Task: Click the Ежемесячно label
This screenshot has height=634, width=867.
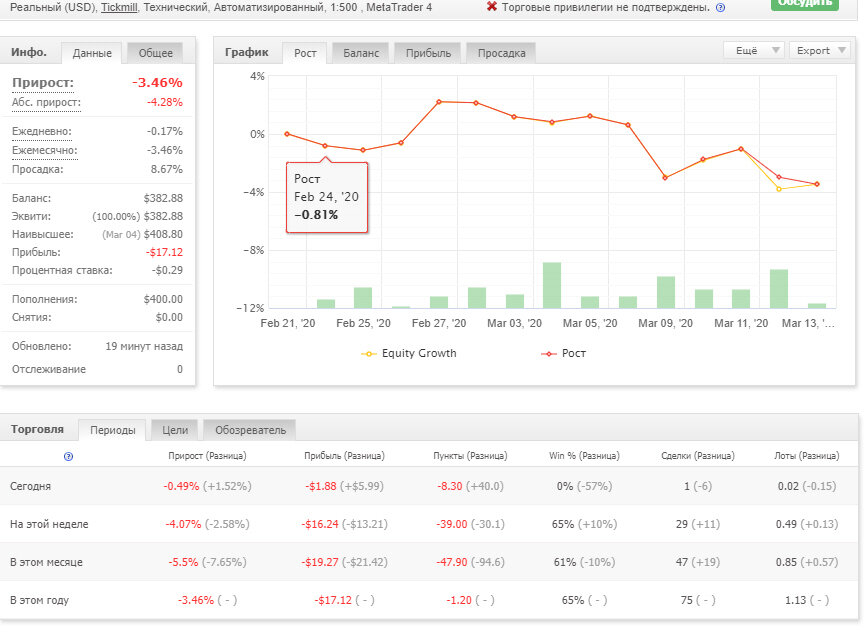Action: (45, 150)
